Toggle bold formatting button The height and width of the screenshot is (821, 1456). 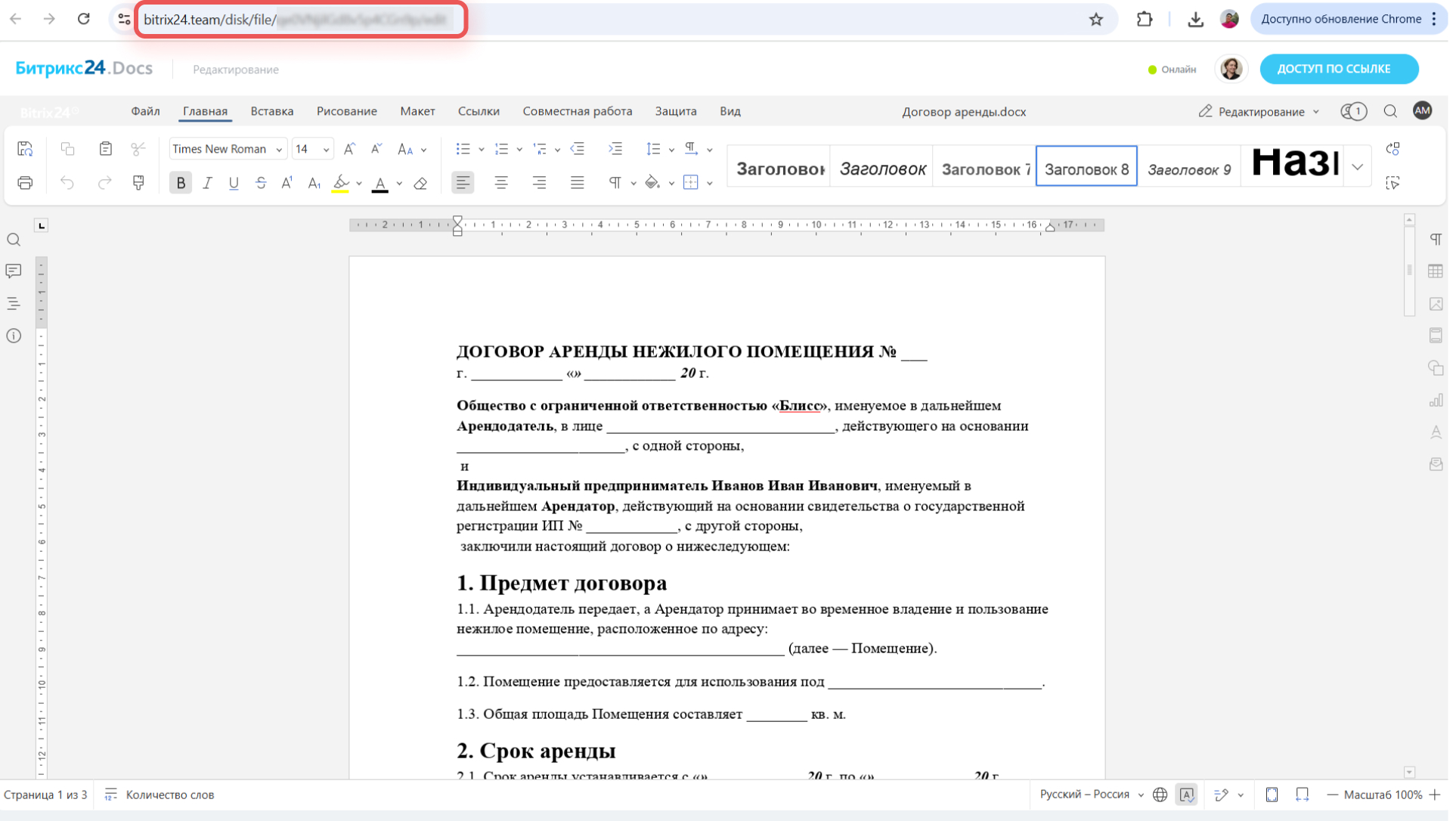click(x=181, y=183)
